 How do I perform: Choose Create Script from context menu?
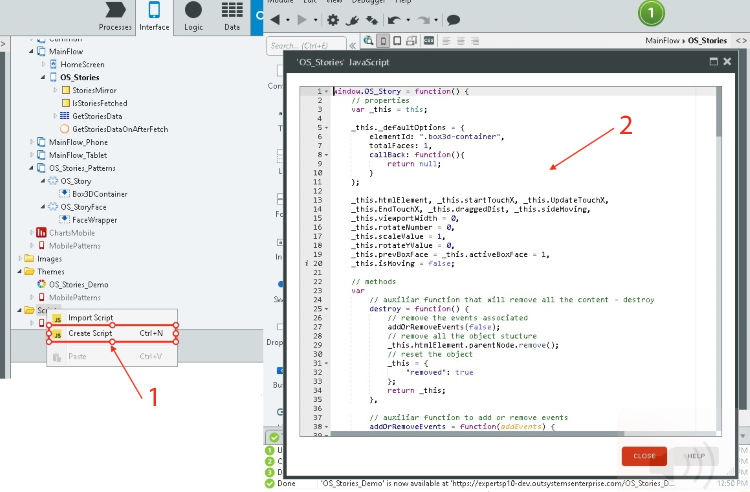pyautogui.click(x=90, y=333)
